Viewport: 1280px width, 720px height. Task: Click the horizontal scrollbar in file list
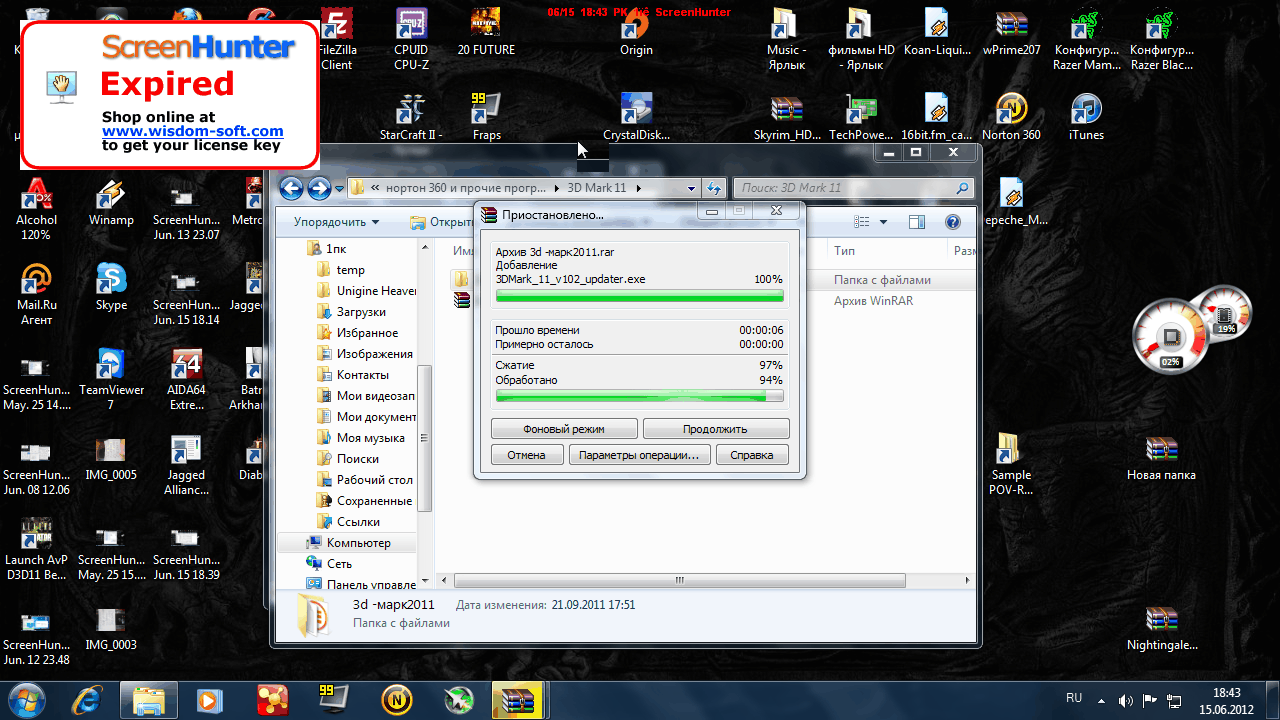pos(680,580)
